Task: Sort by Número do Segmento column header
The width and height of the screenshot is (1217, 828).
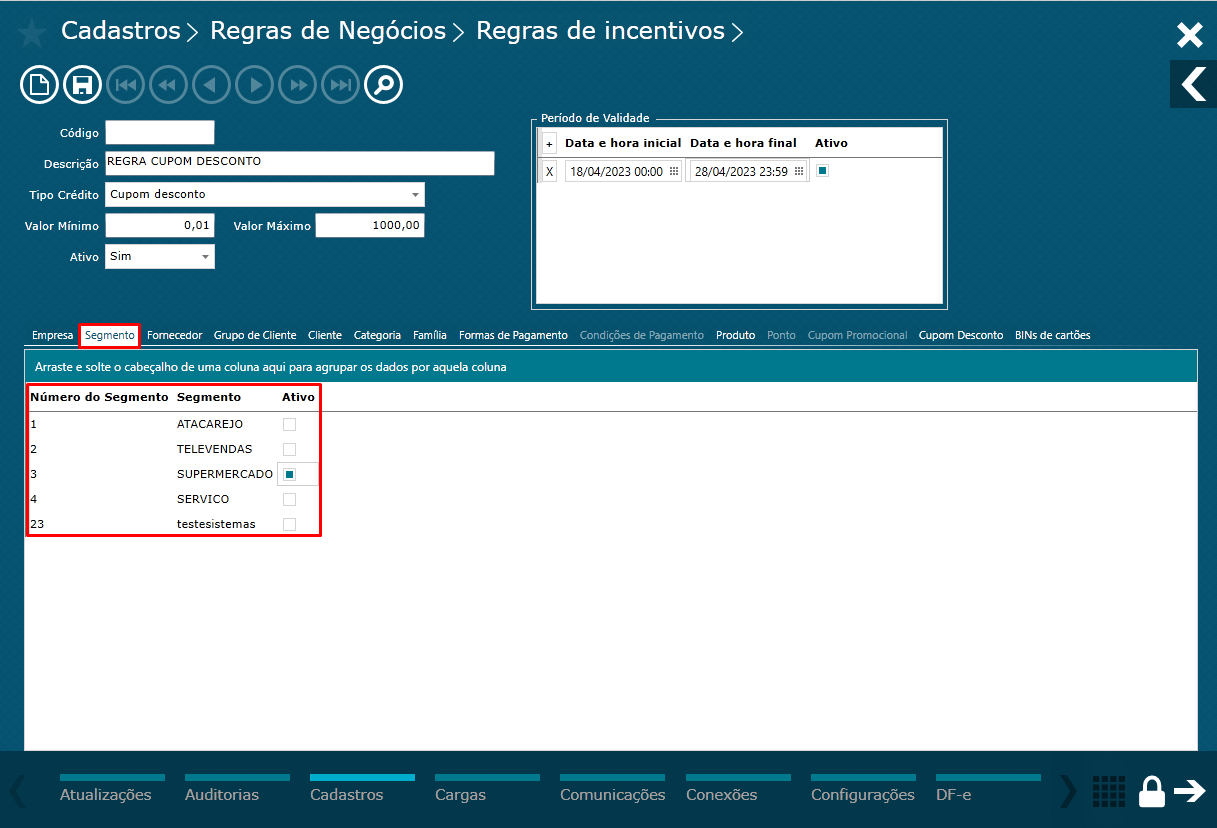Action: (x=99, y=397)
